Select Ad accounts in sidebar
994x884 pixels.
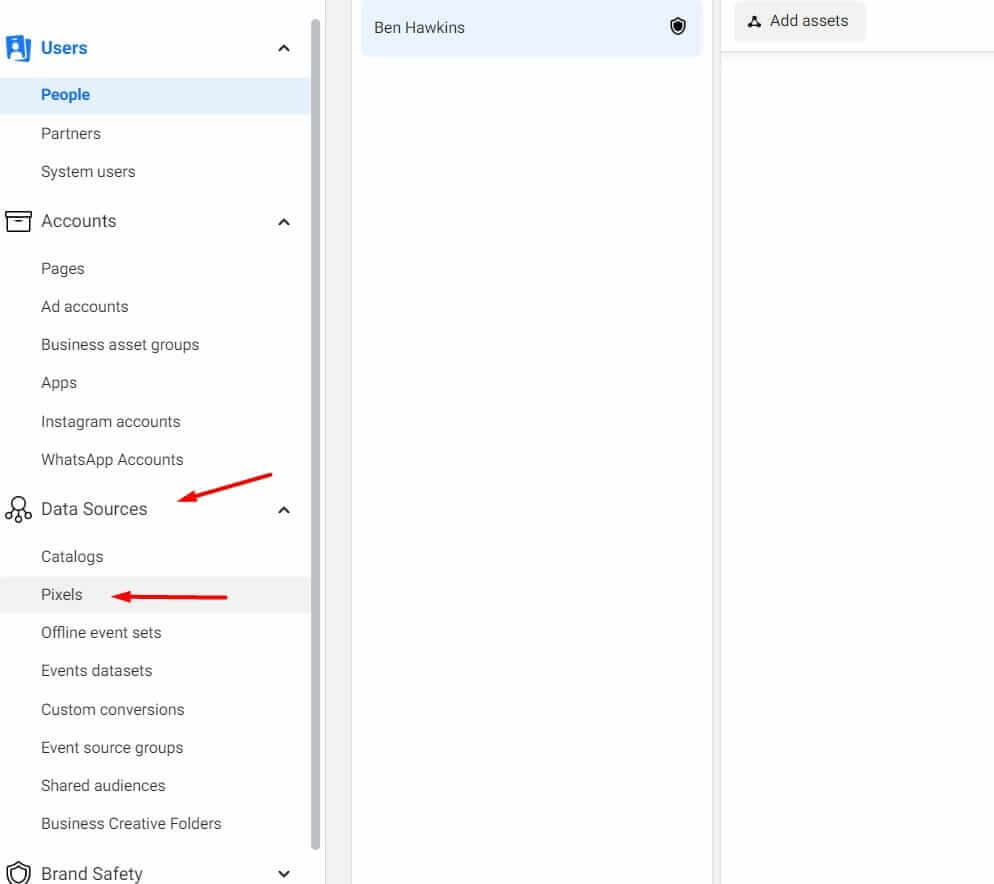click(84, 307)
